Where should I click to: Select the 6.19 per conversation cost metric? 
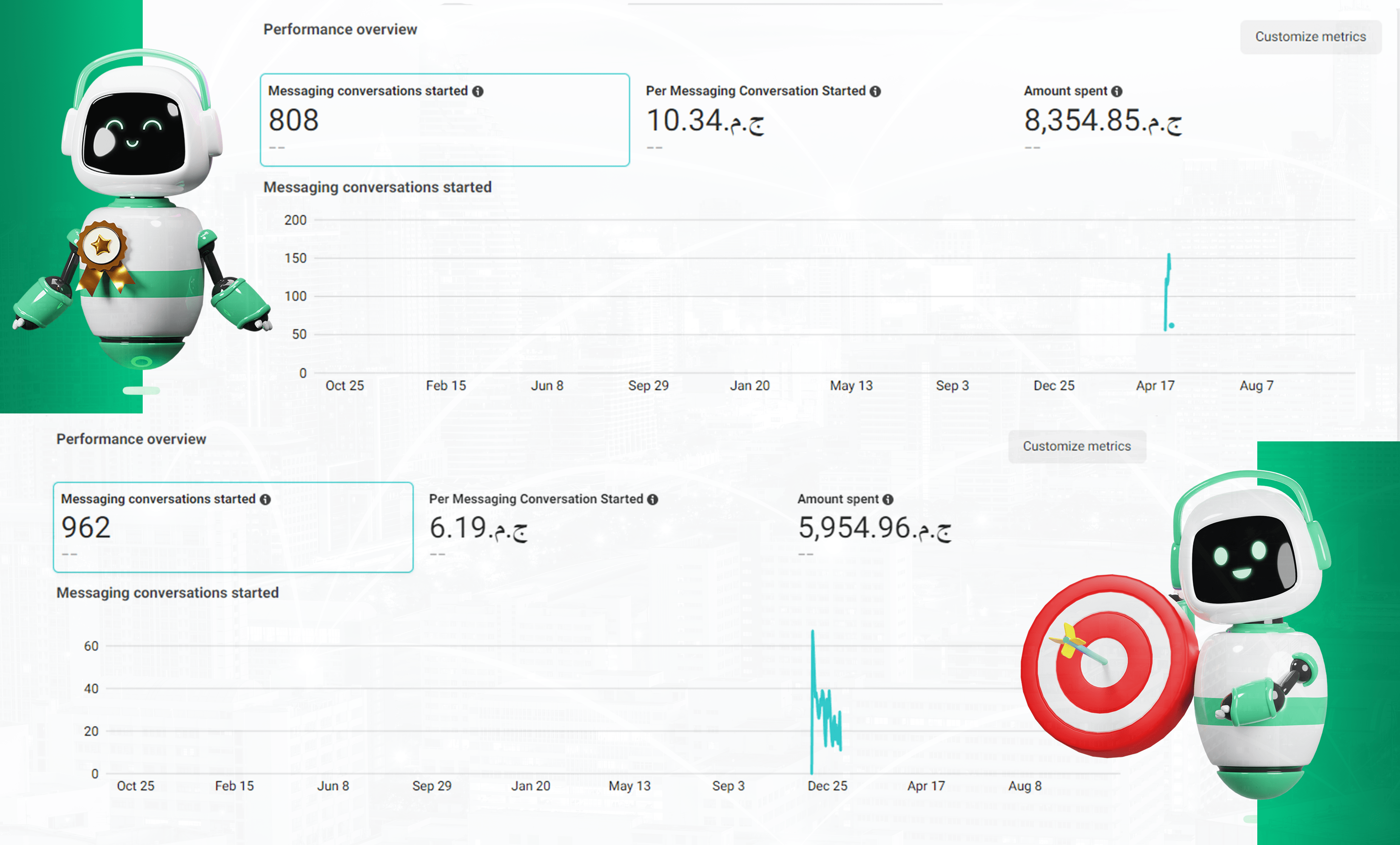478,527
